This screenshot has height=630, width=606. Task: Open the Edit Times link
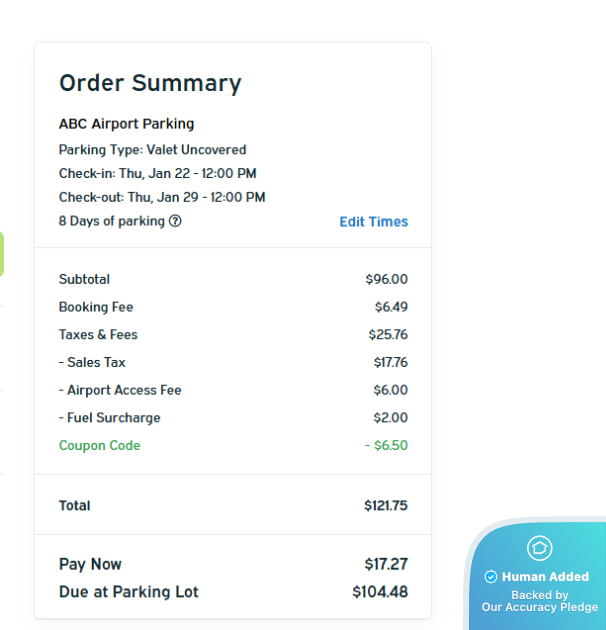click(x=373, y=222)
